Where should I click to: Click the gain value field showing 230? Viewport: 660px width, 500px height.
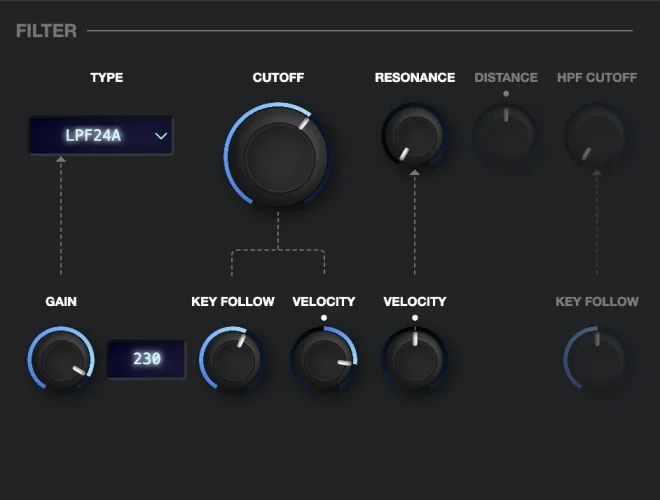[147, 359]
